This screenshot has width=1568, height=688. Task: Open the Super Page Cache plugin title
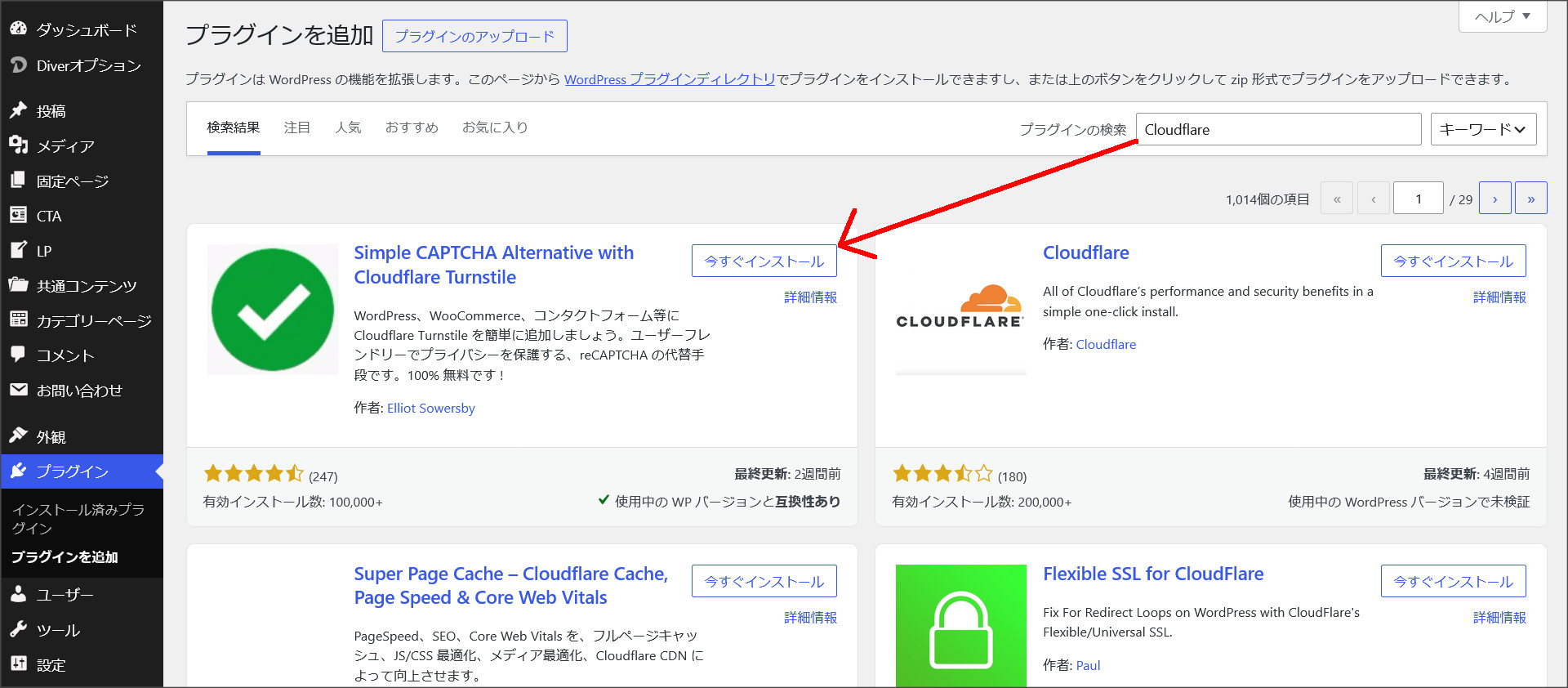point(511,586)
